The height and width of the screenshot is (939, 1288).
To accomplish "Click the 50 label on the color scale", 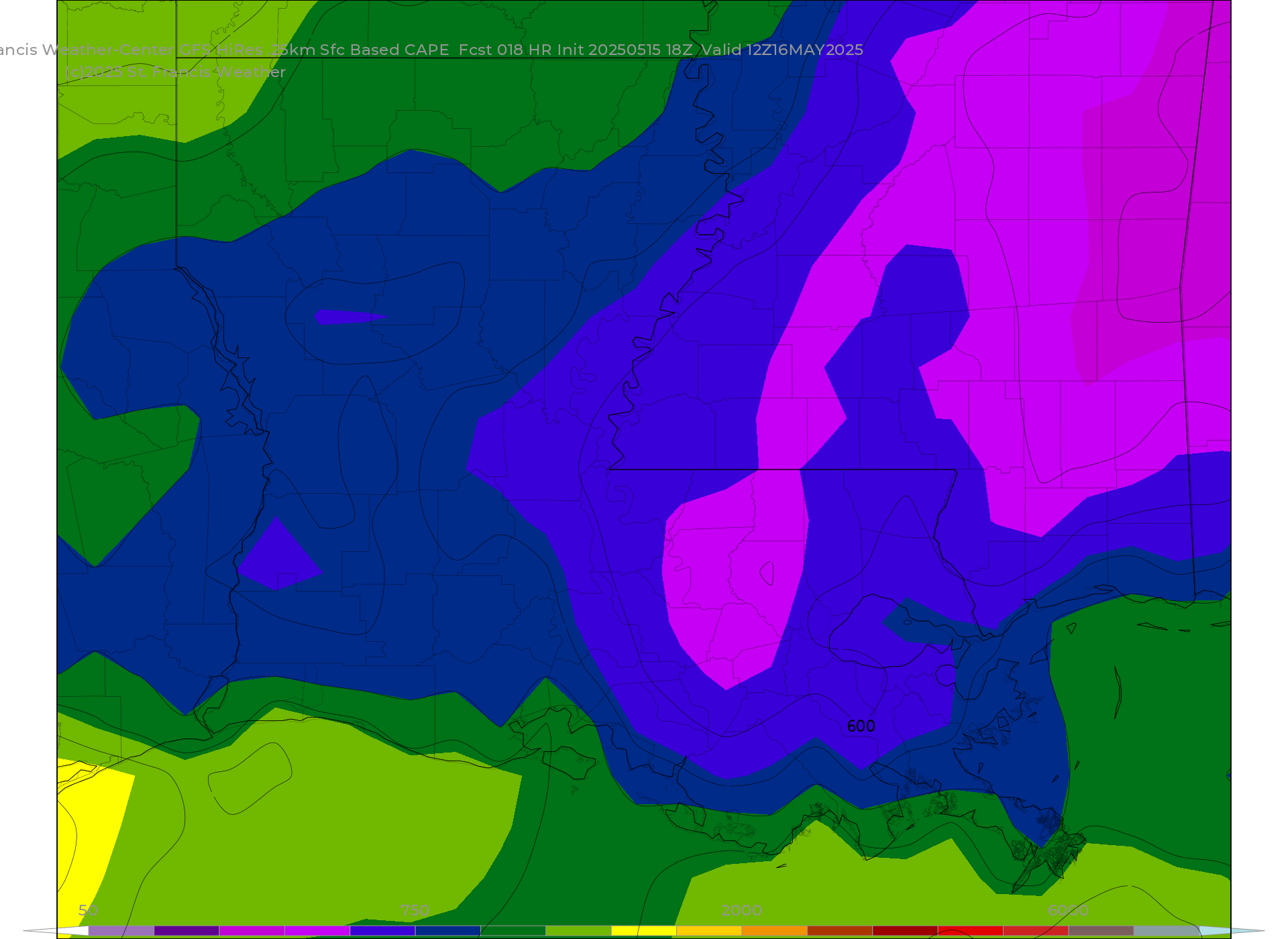I will (x=88, y=910).
